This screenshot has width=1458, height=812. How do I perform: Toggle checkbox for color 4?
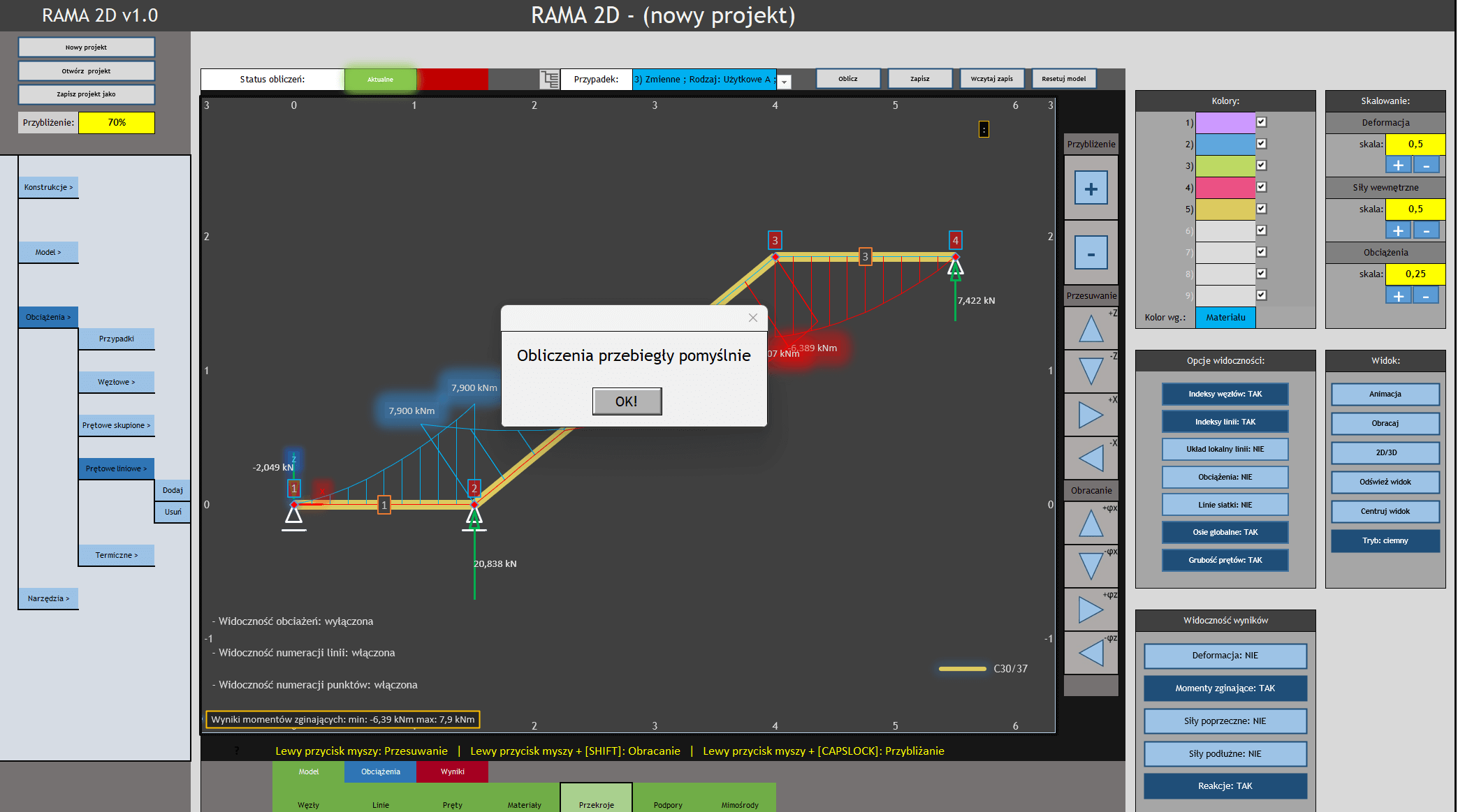tap(1262, 187)
